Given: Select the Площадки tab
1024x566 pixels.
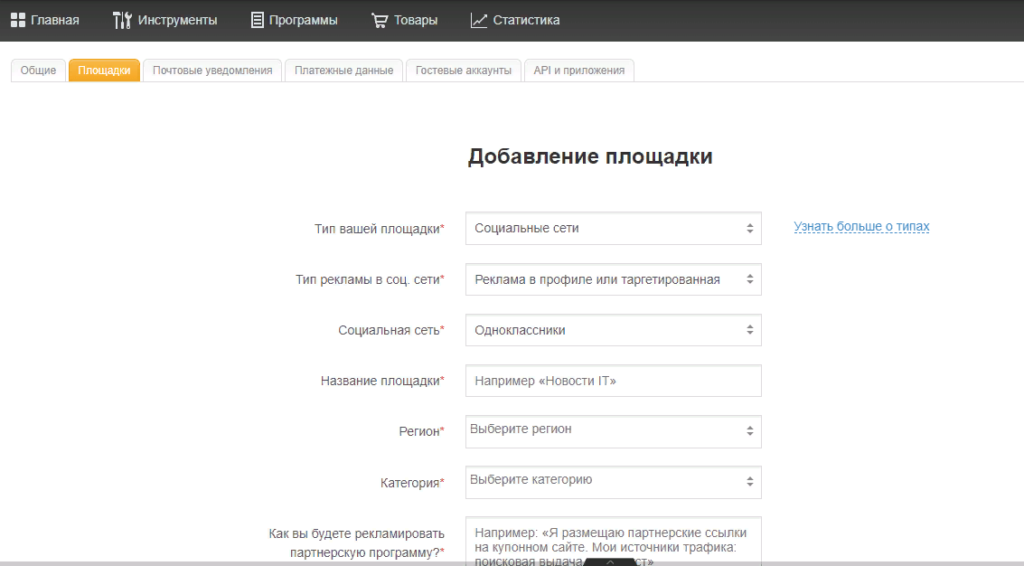Looking at the screenshot, I should (x=104, y=71).
